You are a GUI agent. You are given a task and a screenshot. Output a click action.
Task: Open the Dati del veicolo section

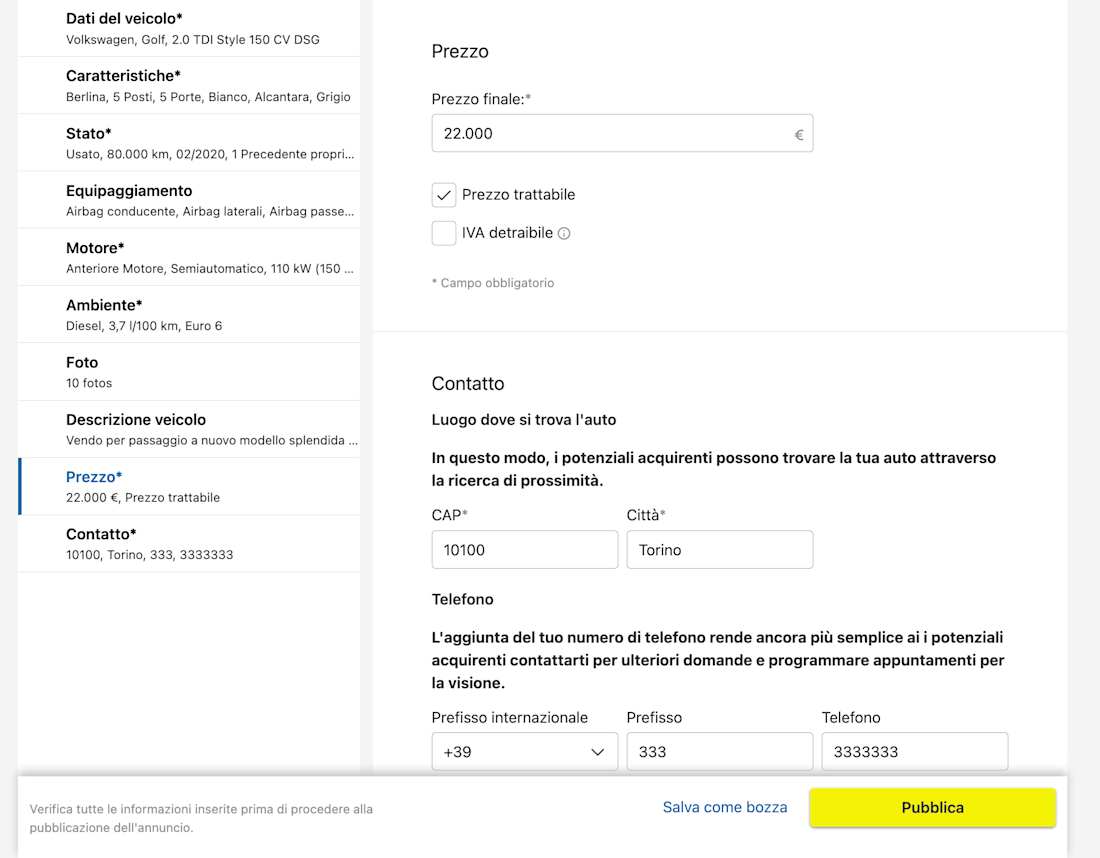pos(189,28)
